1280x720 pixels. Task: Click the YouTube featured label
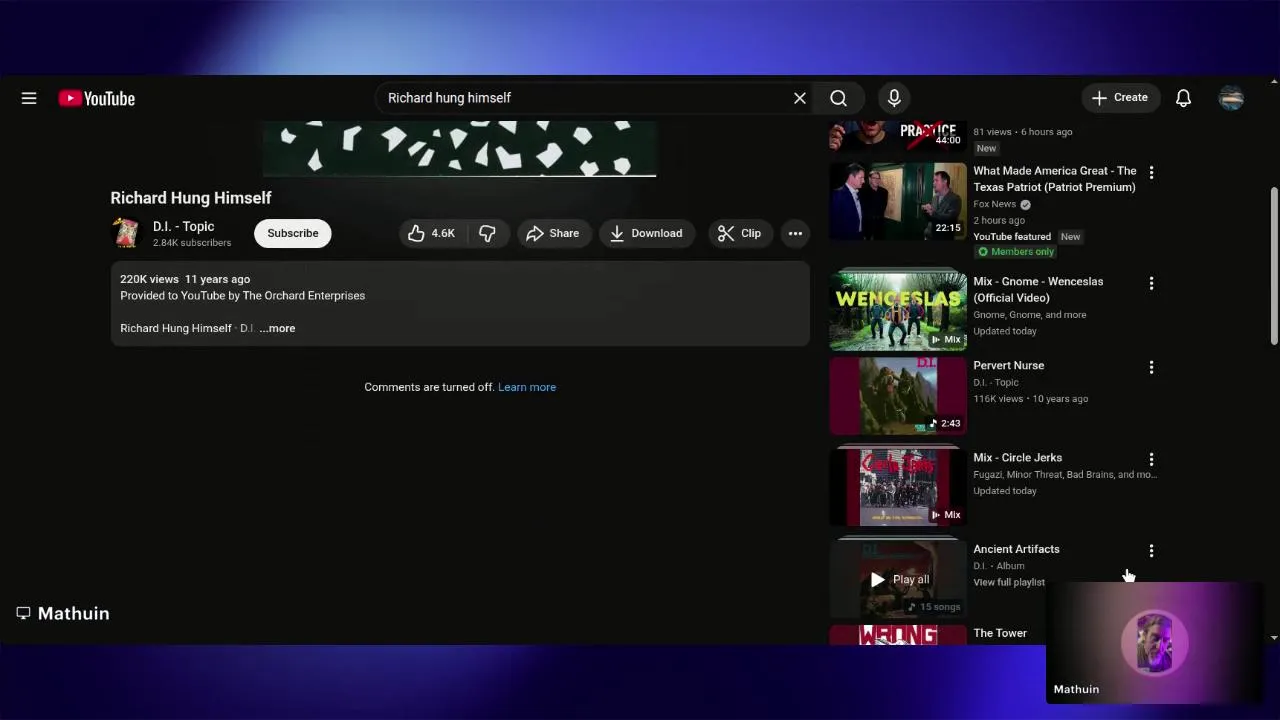coord(1012,237)
